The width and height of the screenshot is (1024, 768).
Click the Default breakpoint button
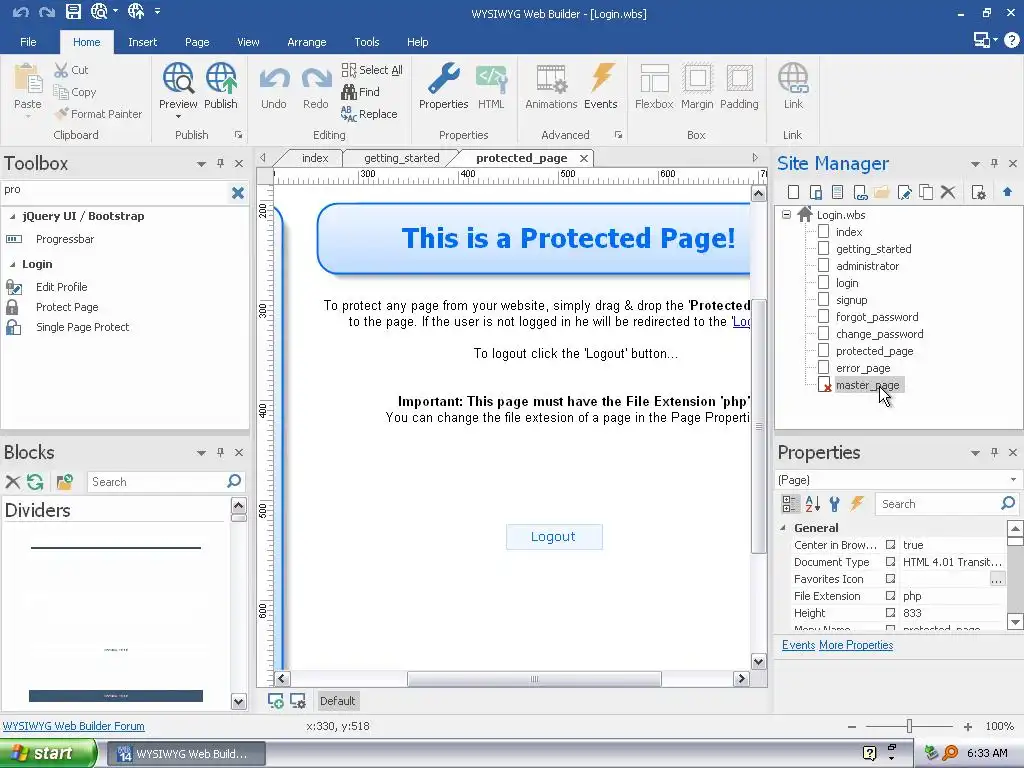[x=337, y=701]
